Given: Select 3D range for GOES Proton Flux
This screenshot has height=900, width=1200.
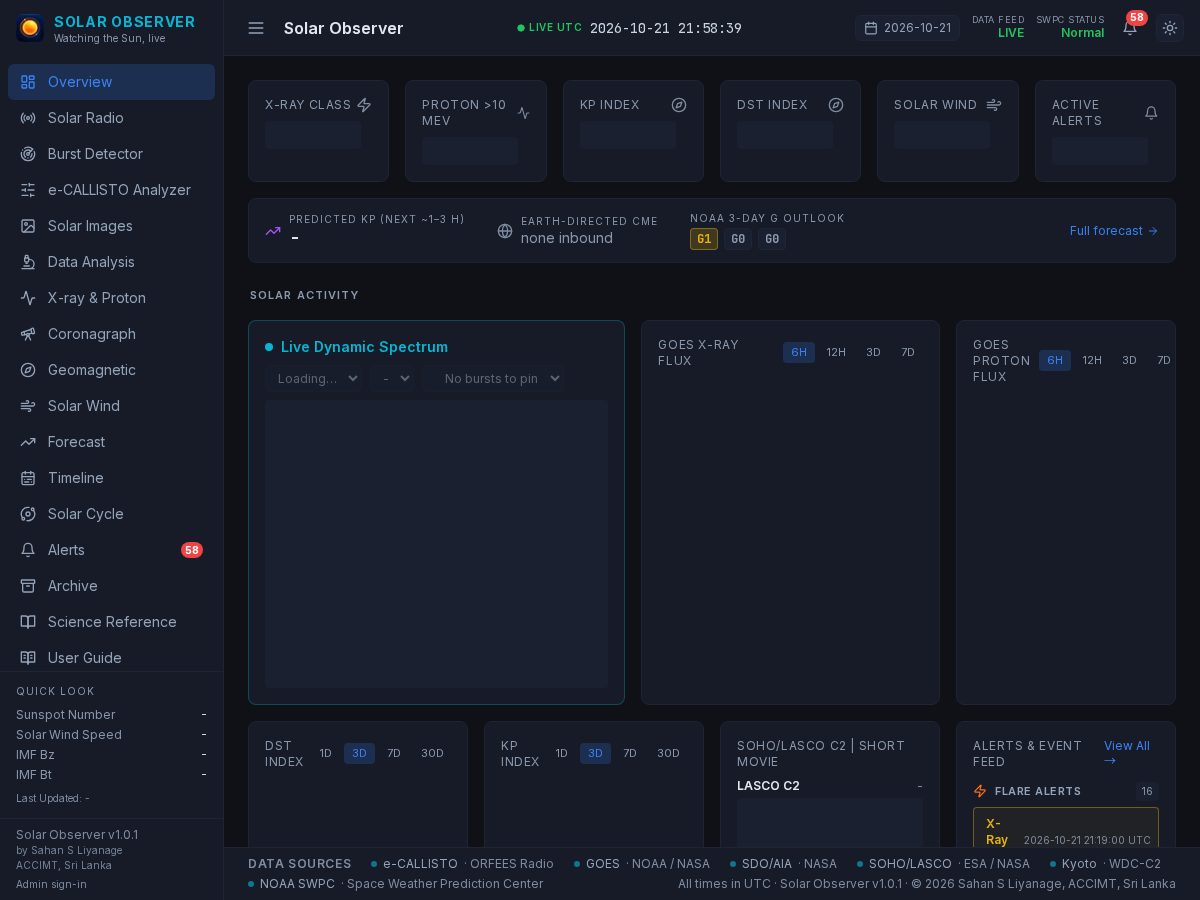Looking at the screenshot, I should pos(1129,360).
